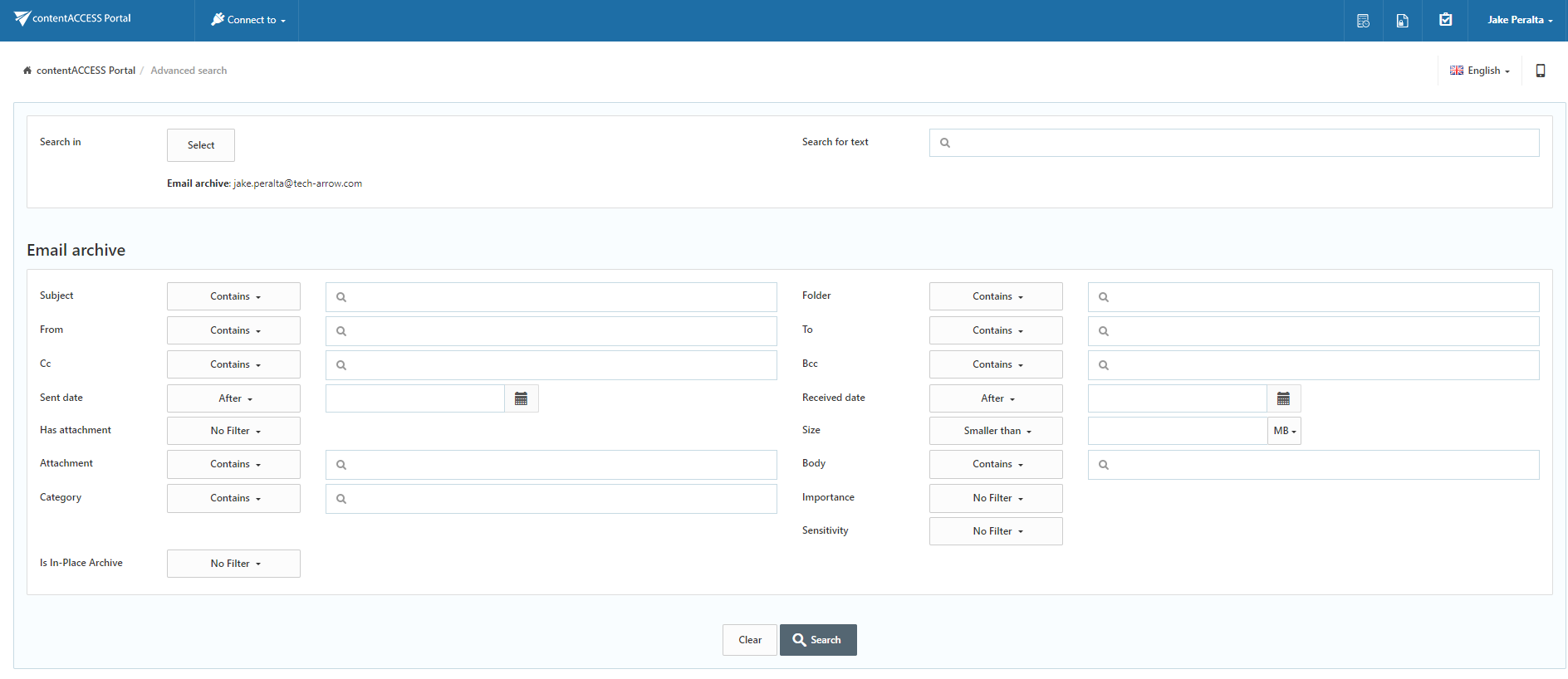This screenshot has width=1568, height=679.
Task: Click the task list with clock icon
Action: coord(1363,21)
